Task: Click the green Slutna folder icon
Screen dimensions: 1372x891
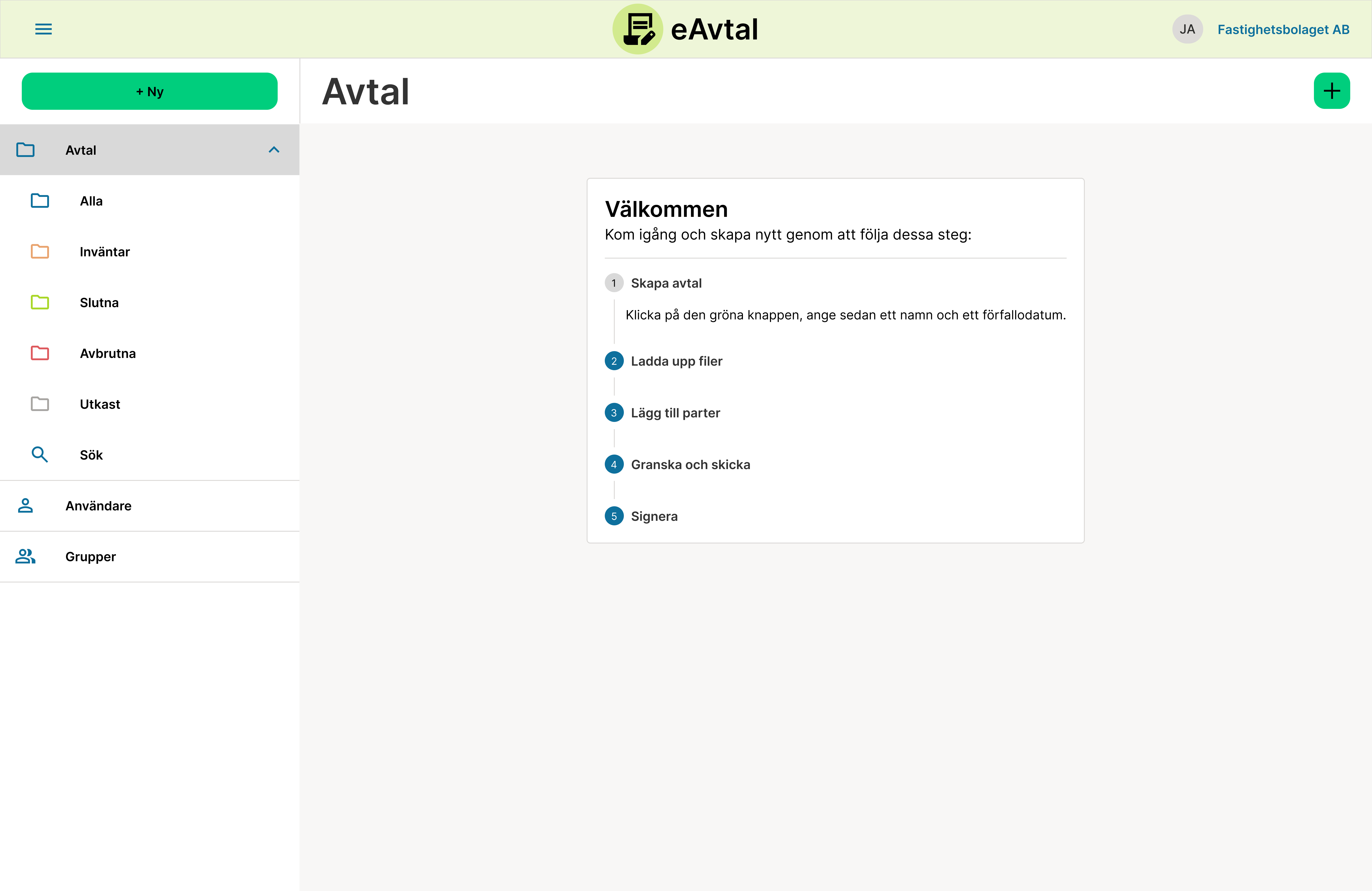Action: coord(40,303)
